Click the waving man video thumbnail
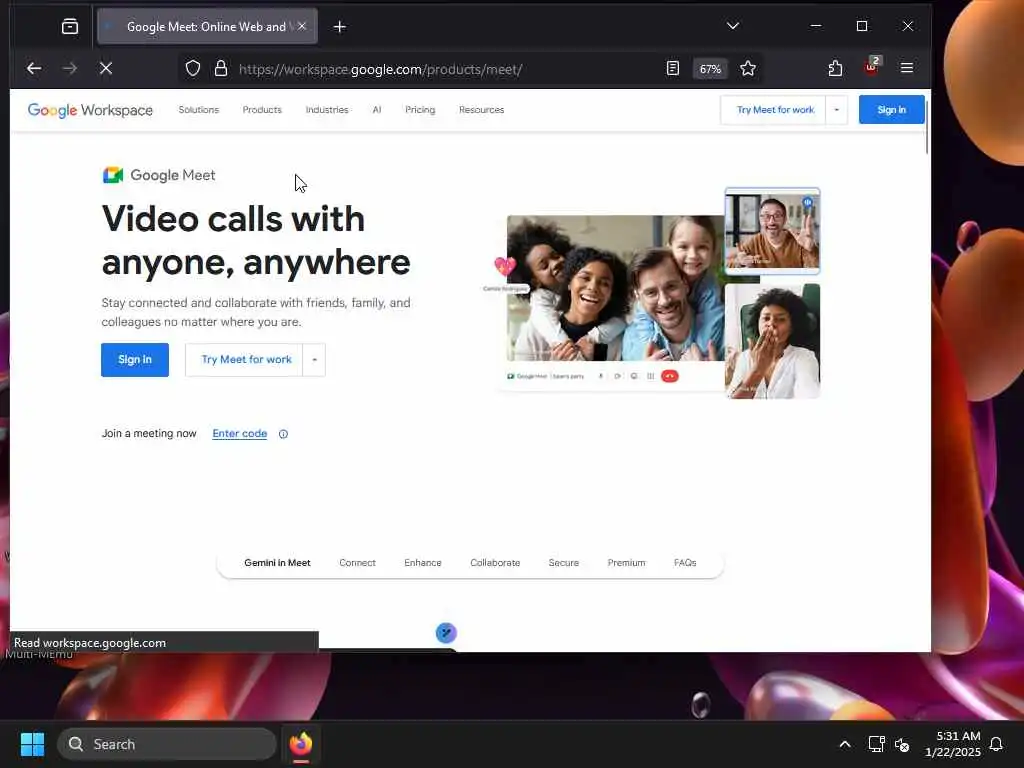This screenshot has height=768, width=1024. point(773,231)
